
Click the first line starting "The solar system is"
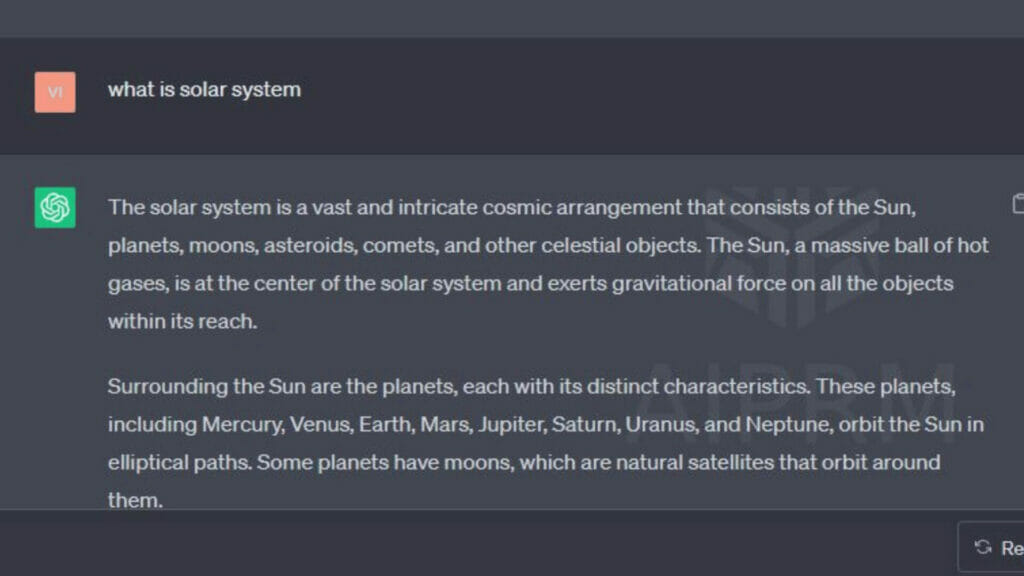pos(512,208)
